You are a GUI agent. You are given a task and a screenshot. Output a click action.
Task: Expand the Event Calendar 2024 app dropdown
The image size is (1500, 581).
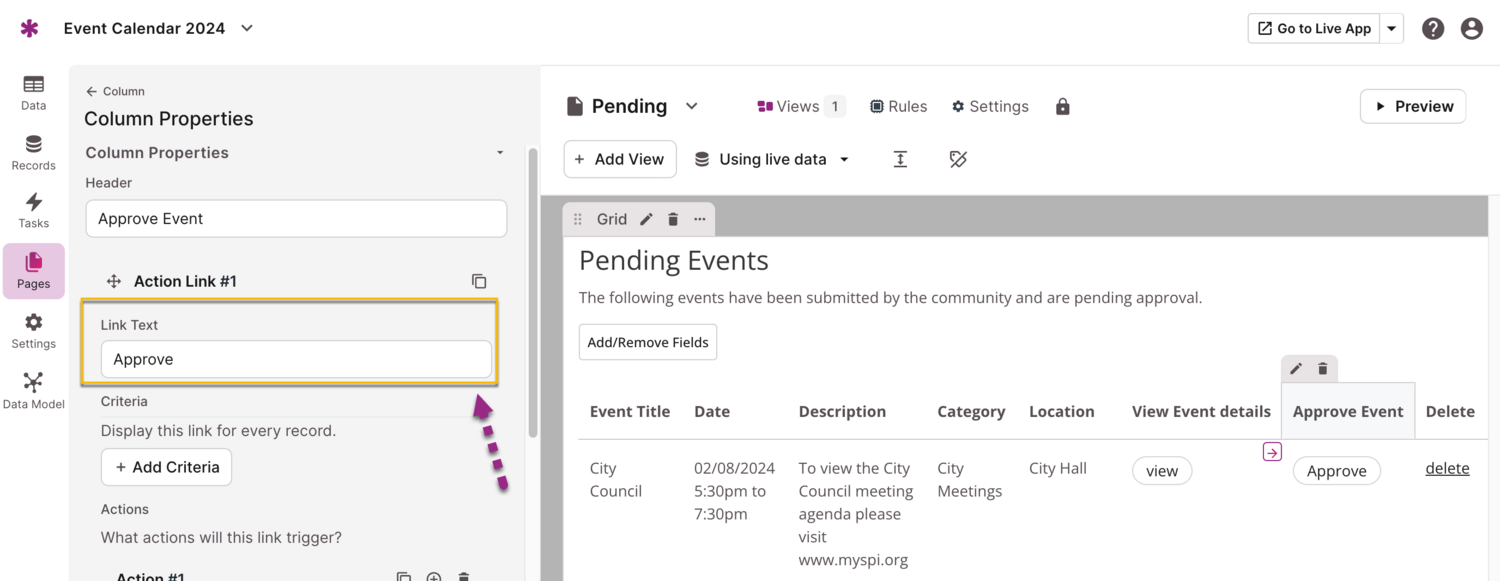click(247, 28)
